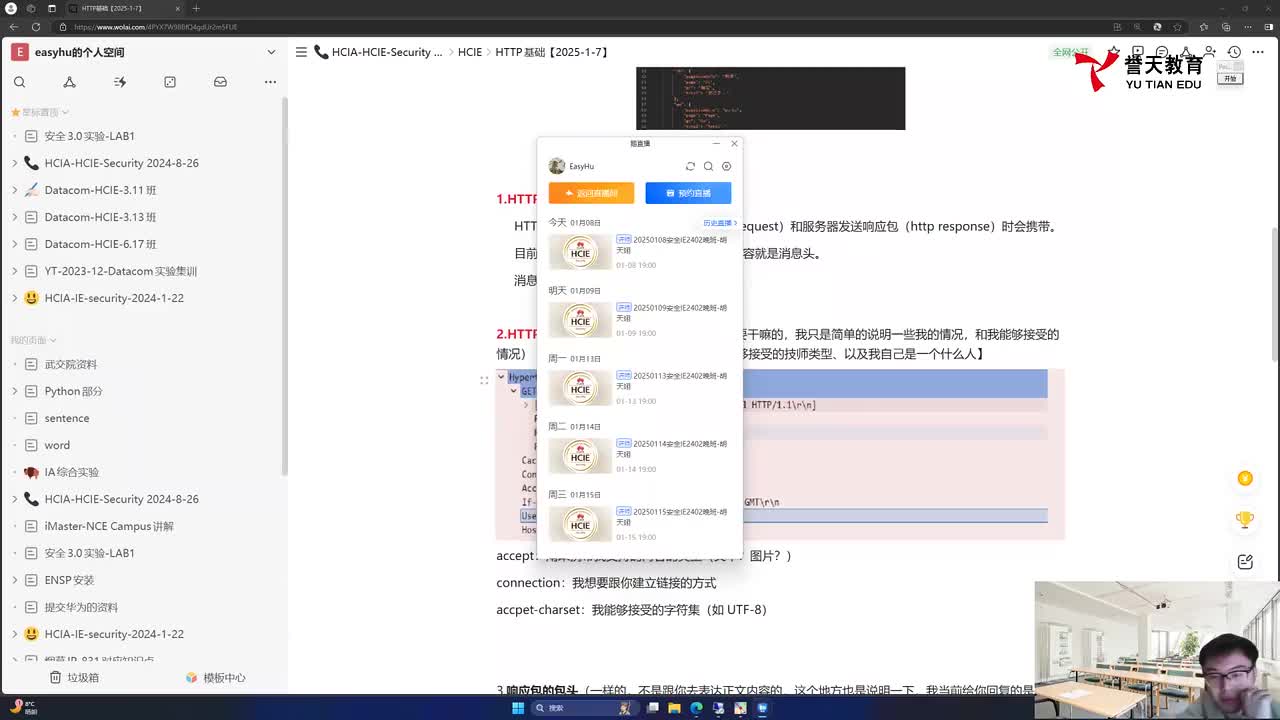Click the lightning quick-action icon in sidebar
Viewport: 1280px width, 720px height.
point(120,82)
